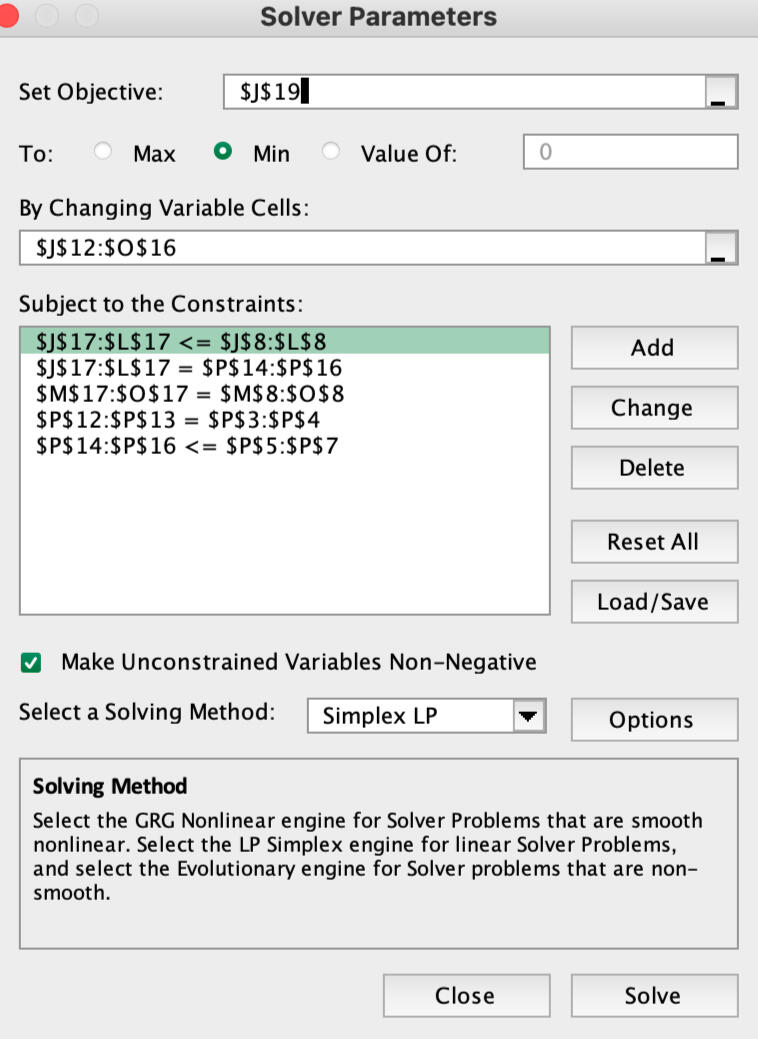This screenshot has width=758, height=1039.
Task: Open the solver Options dialog
Action: 653,720
